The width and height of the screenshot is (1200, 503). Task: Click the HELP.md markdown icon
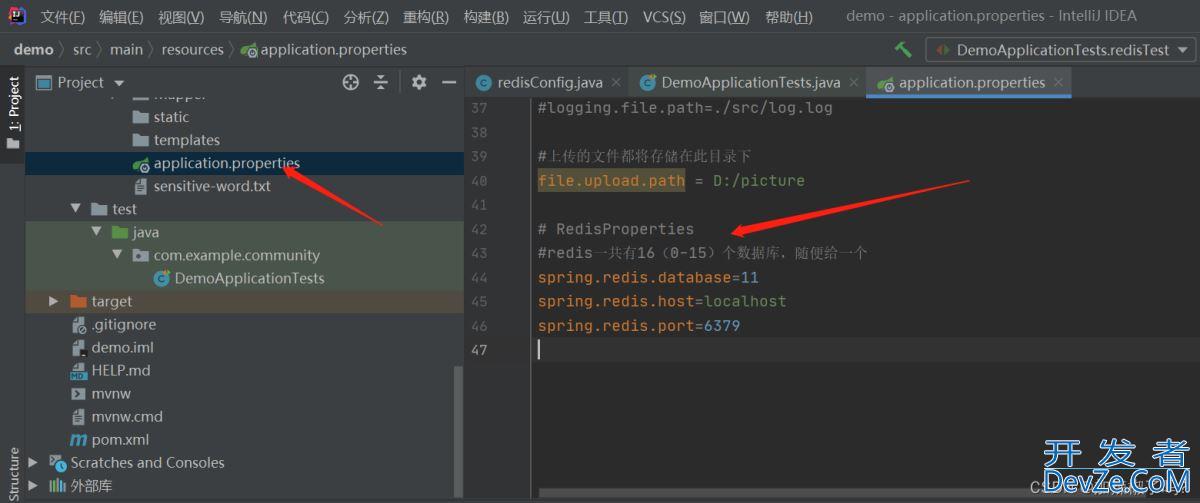coord(78,371)
